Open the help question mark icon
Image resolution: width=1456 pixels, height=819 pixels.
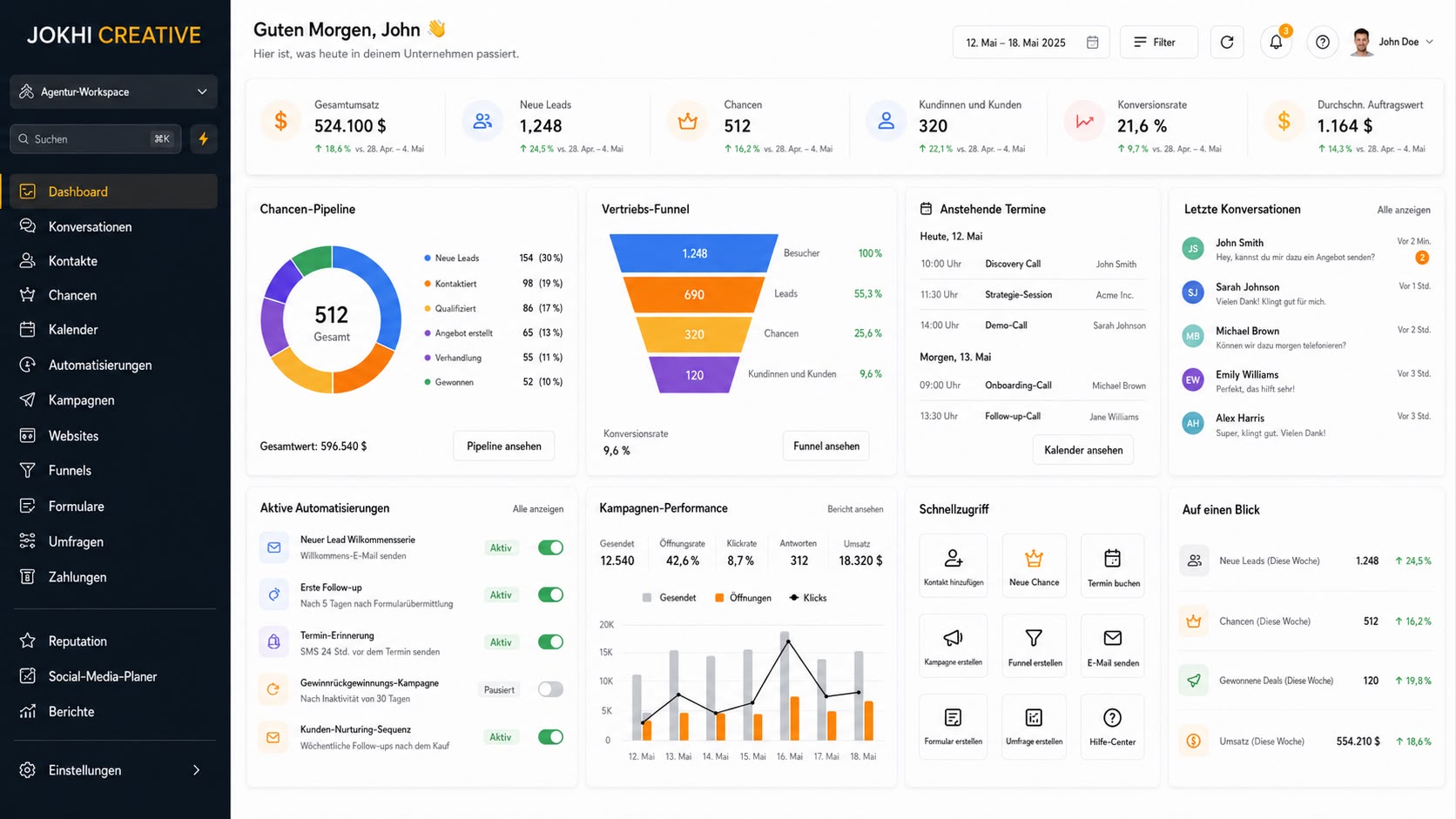(x=1323, y=42)
